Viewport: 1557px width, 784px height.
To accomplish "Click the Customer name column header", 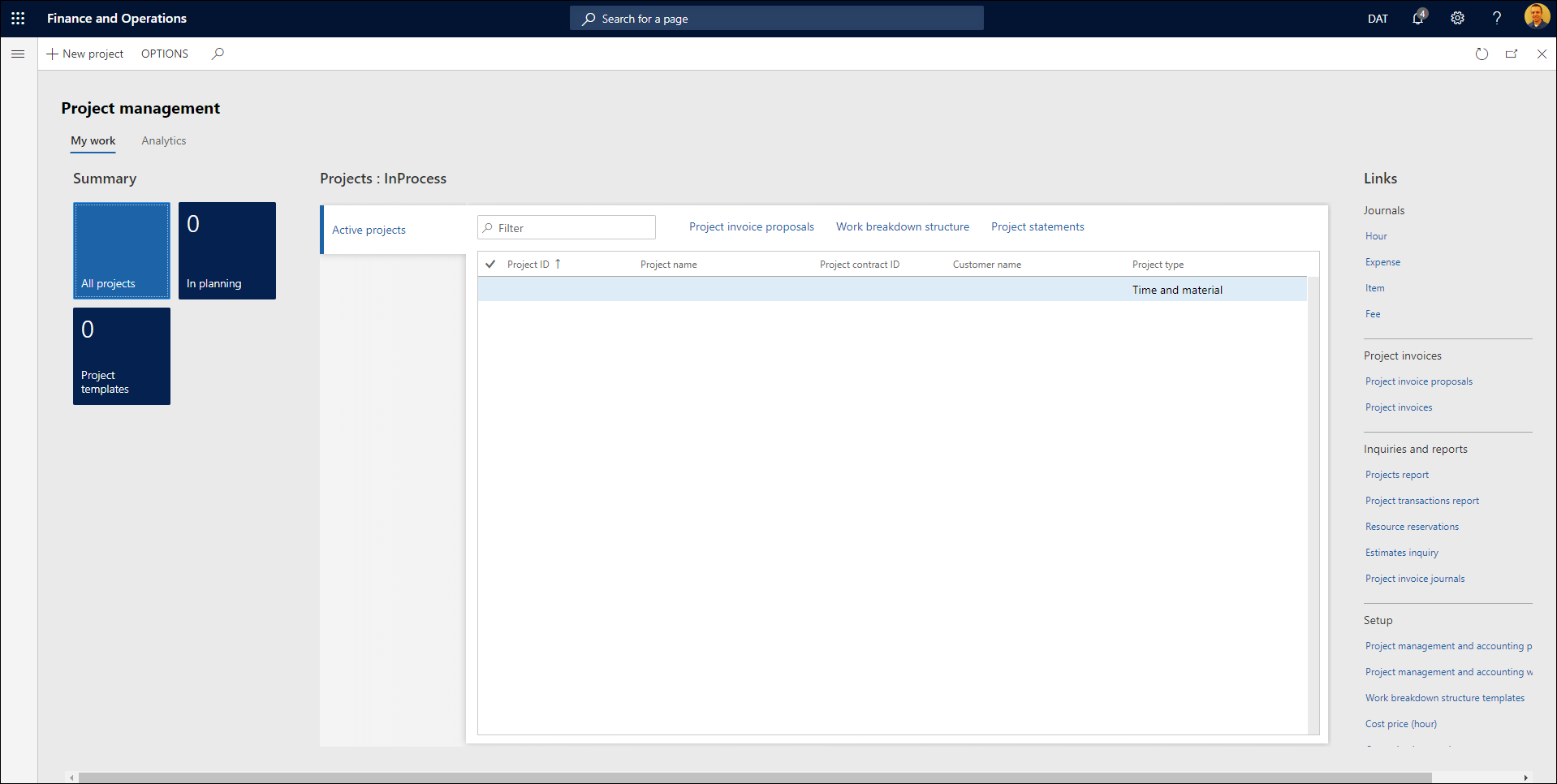I will (x=987, y=265).
